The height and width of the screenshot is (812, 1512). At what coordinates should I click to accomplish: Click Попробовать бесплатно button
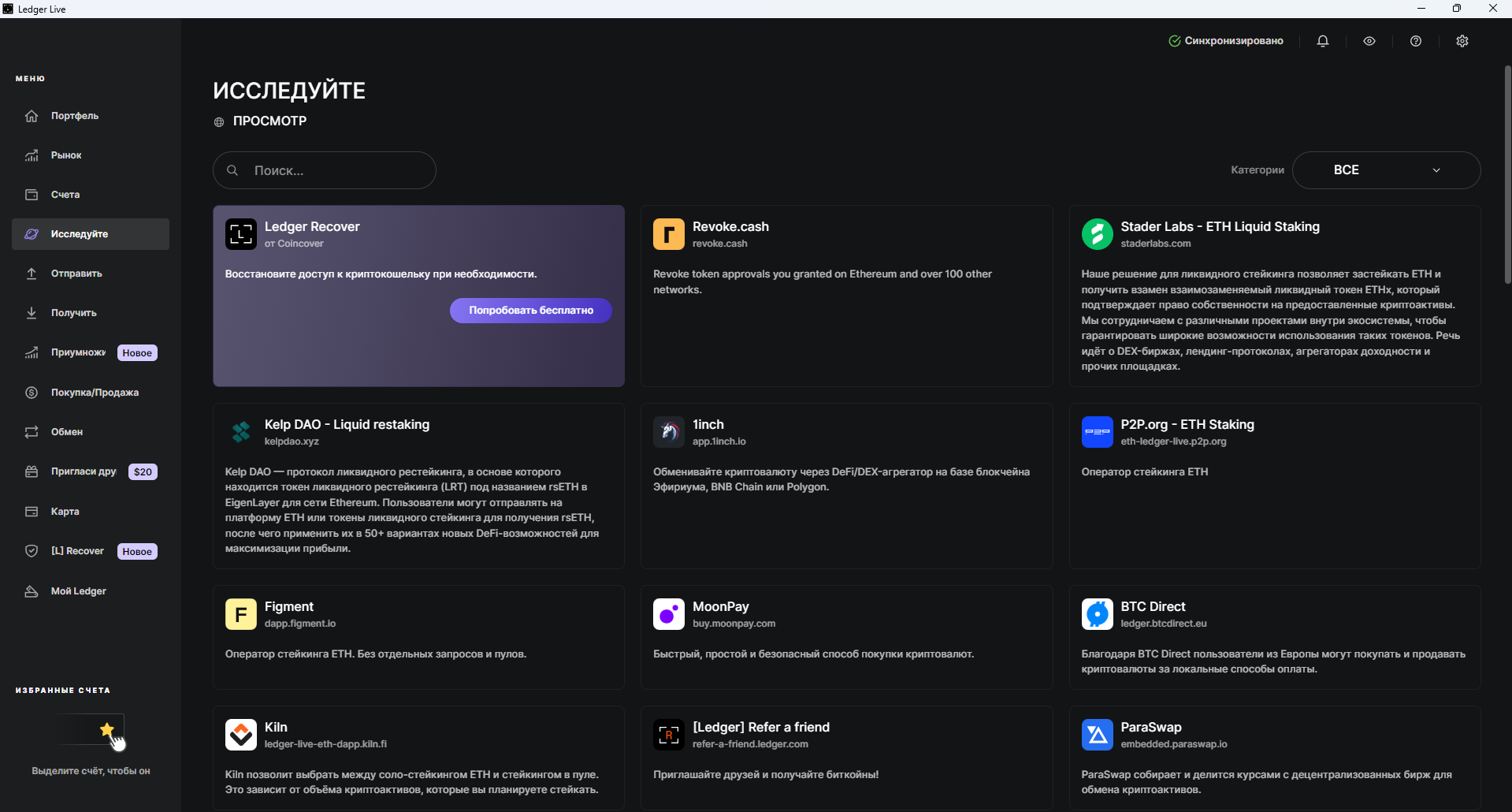531,311
